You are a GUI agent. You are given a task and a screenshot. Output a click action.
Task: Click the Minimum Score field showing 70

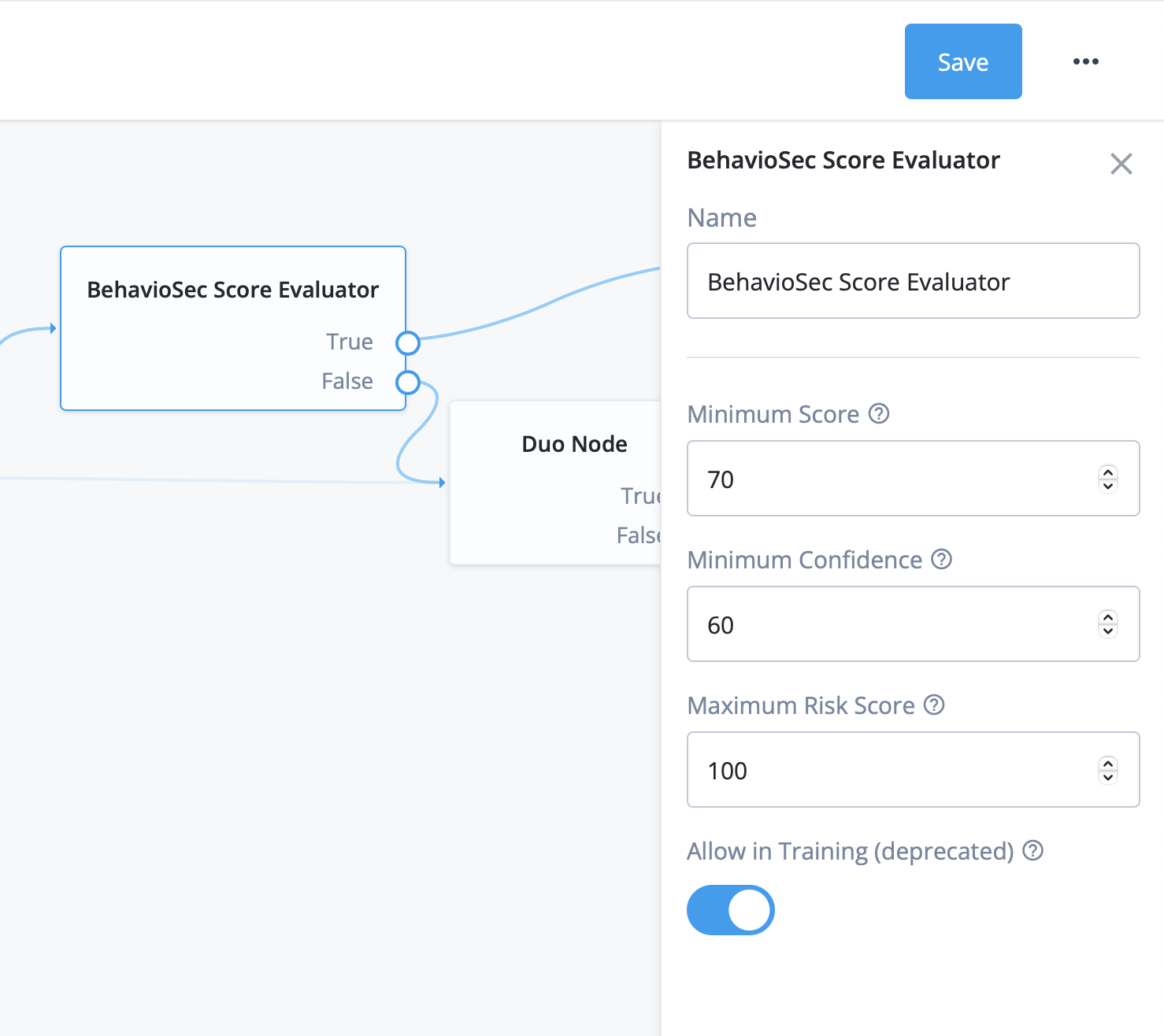[x=914, y=479]
